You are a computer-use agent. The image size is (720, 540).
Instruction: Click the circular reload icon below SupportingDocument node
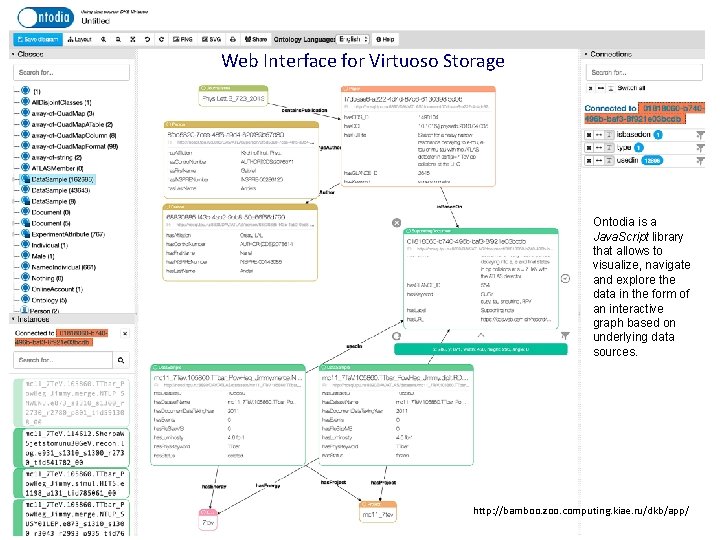397,336
